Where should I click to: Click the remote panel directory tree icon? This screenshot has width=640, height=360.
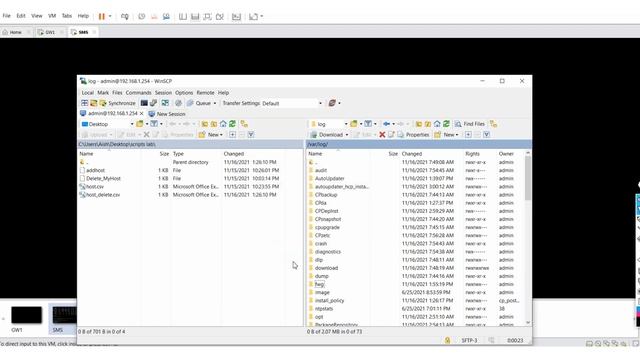pos(493,124)
